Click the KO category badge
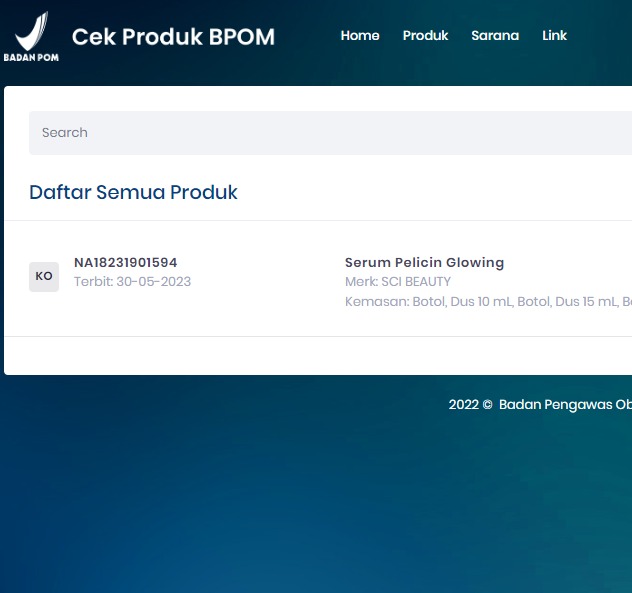This screenshot has height=593, width=632. pyautogui.click(x=44, y=276)
